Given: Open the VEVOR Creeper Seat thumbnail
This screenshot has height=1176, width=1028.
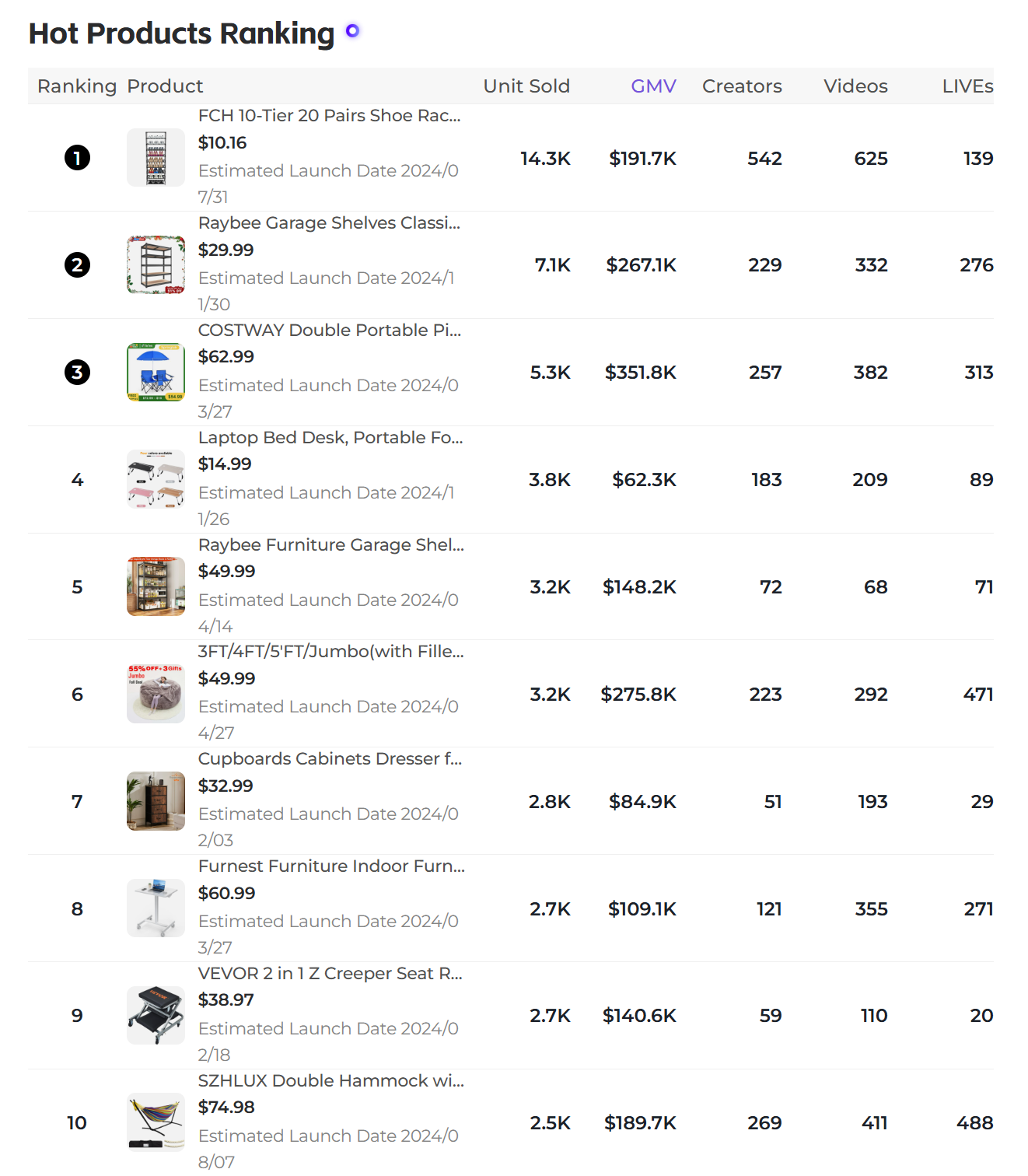Looking at the screenshot, I should tap(156, 1016).
